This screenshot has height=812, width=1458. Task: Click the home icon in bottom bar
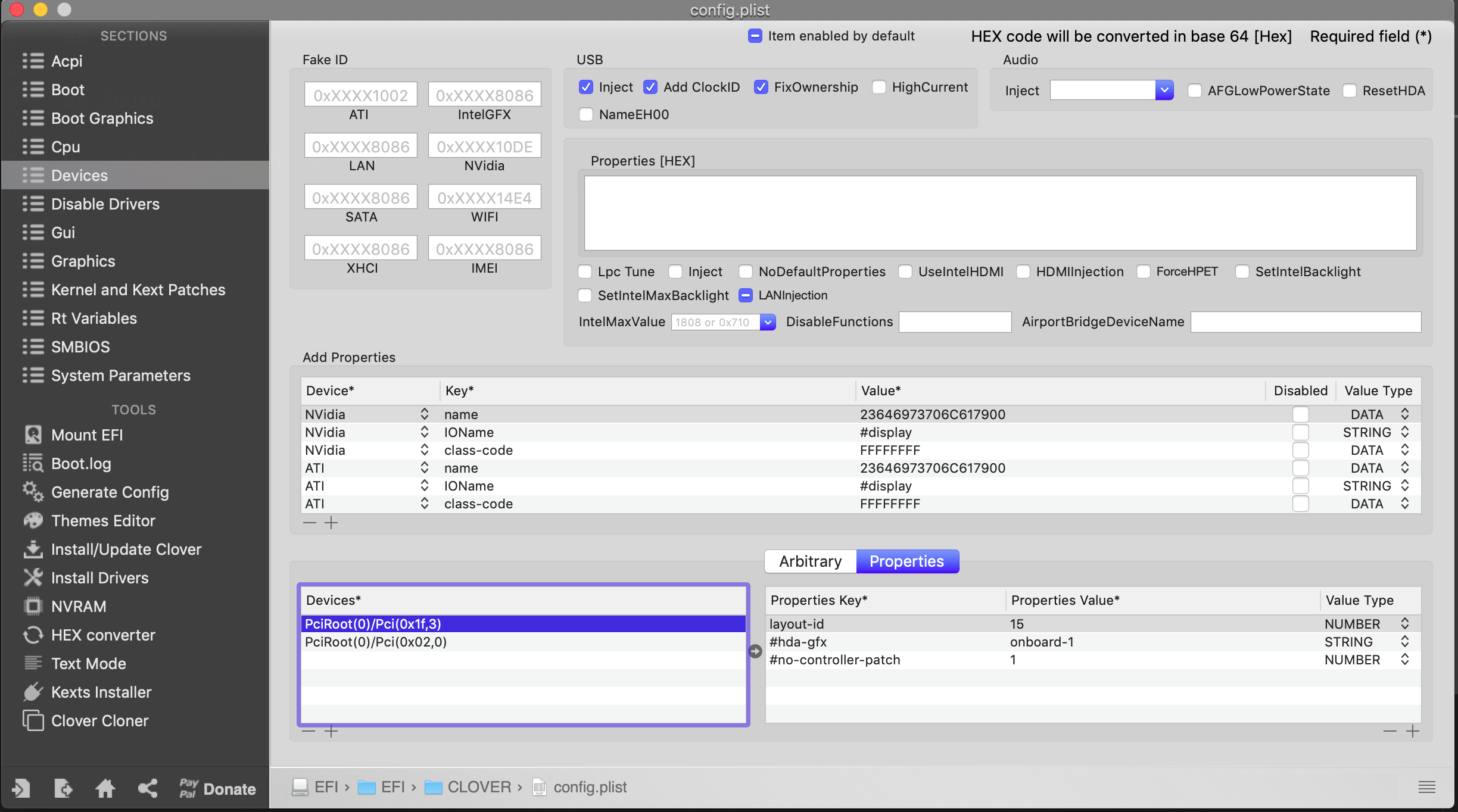click(105, 788)
